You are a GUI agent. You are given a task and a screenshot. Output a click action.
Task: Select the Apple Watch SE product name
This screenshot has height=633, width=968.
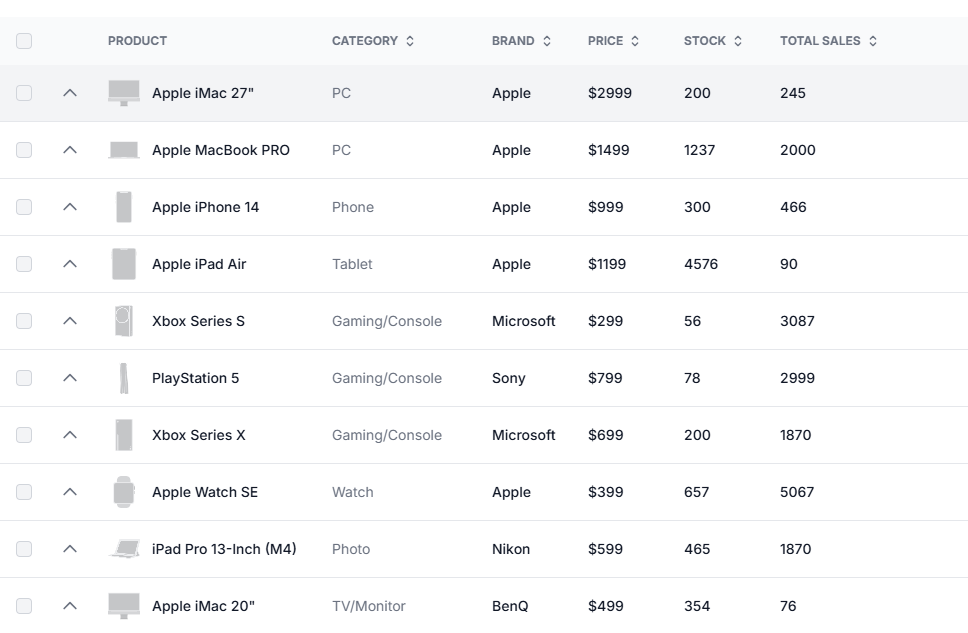coord(204,492)
